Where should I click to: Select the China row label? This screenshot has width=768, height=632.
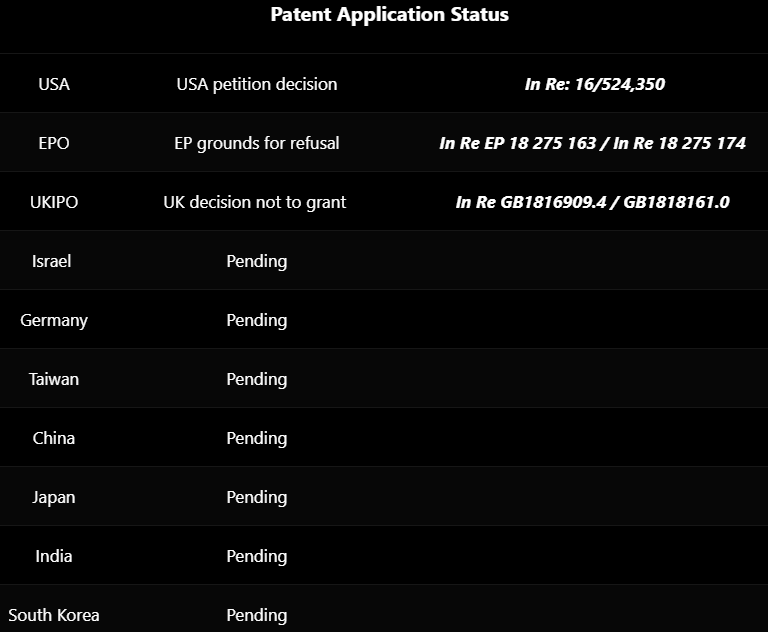tap(54, 438)
